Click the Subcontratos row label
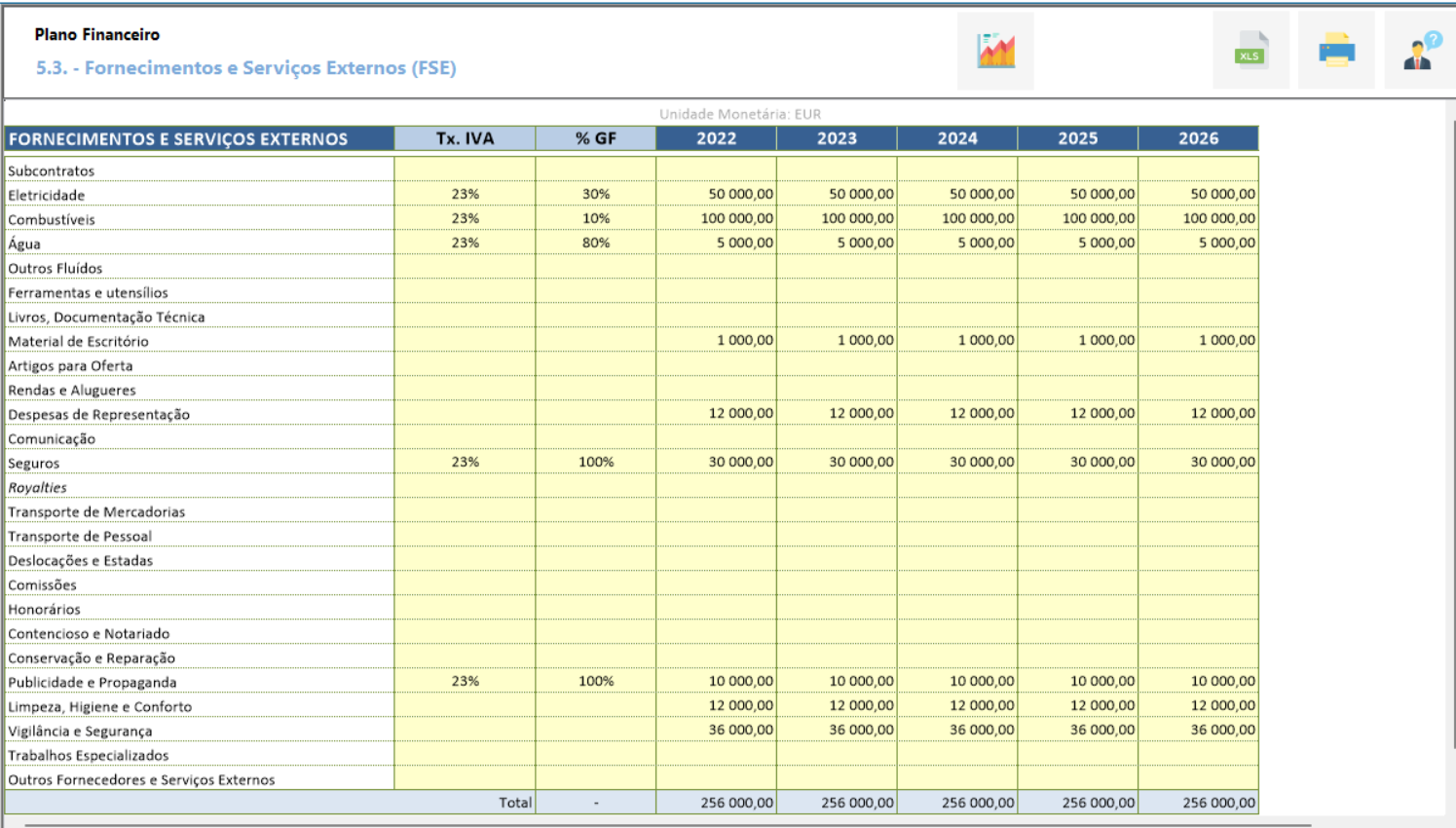 pyautogui.click(x=52, y=170)
